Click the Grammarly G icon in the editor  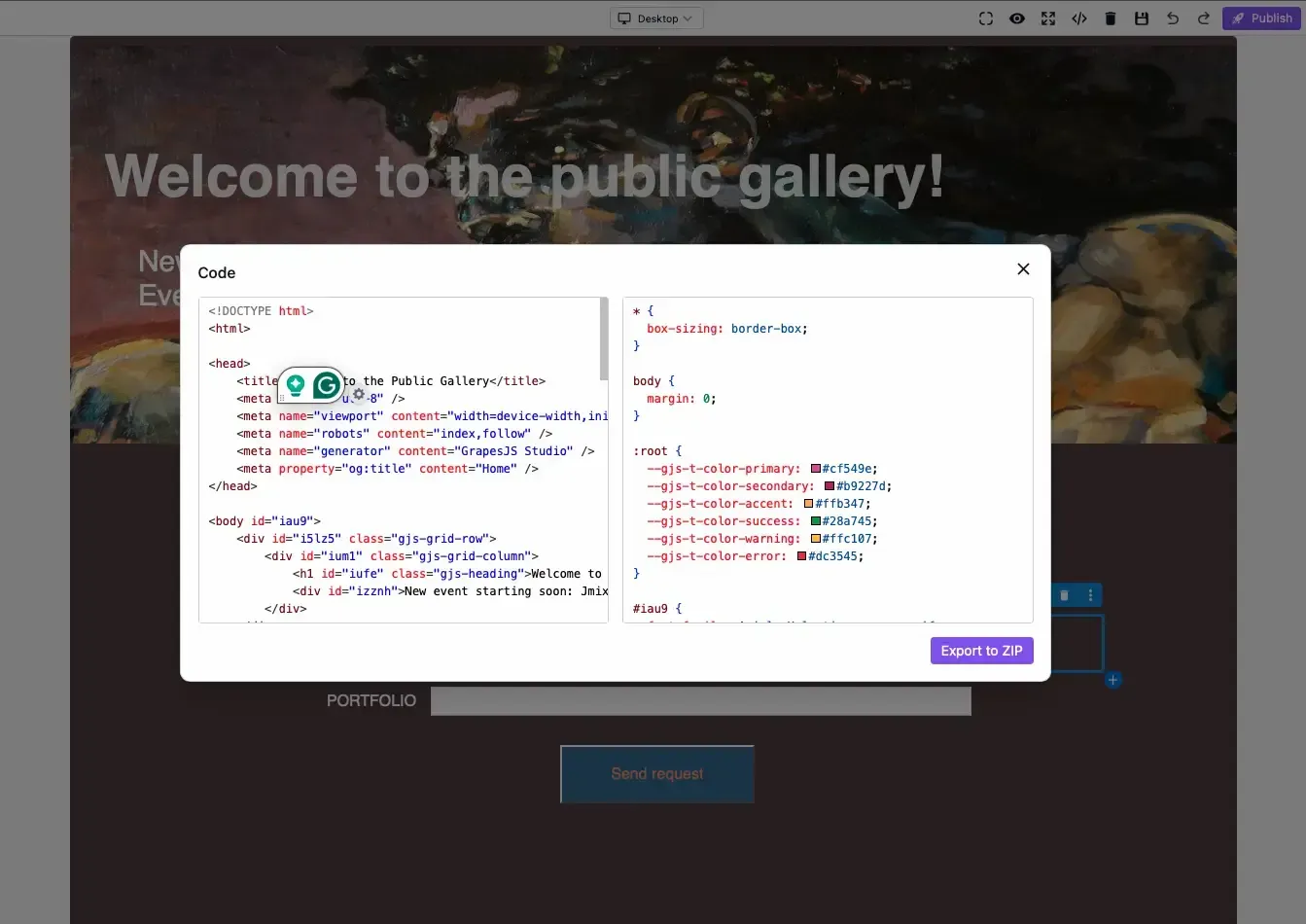(327, 385)
